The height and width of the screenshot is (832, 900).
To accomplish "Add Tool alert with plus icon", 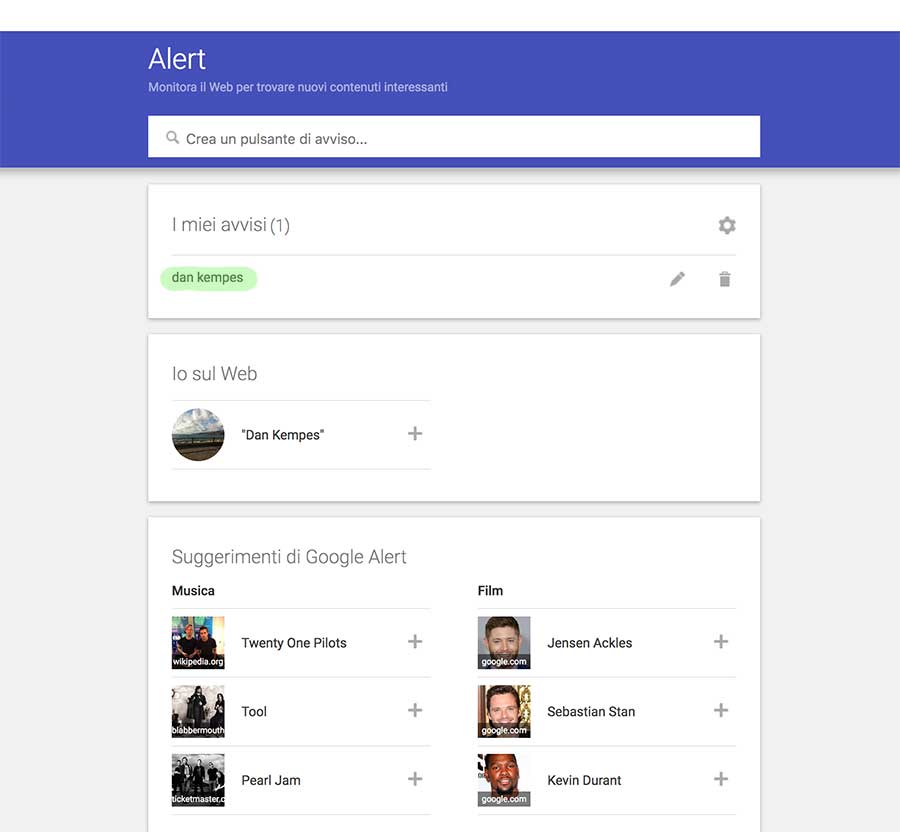I will click(415, 710).
